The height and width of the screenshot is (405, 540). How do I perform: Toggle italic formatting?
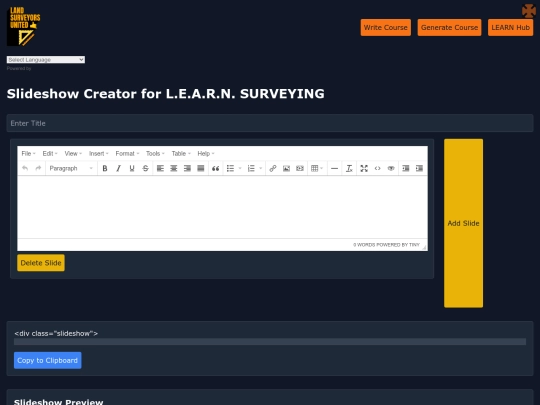coord(118,168)
